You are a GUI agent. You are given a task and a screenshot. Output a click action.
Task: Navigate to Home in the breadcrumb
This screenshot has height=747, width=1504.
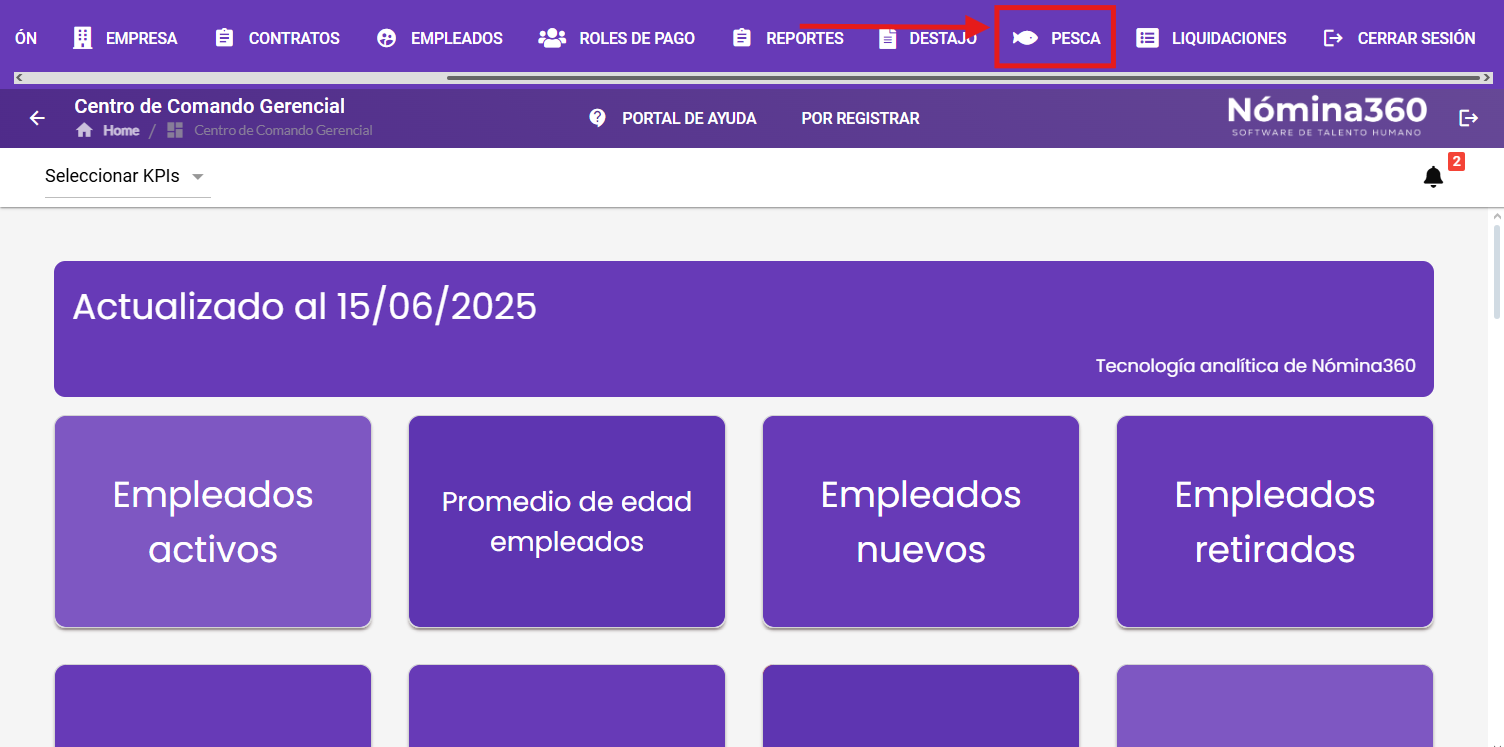[108, 130]
